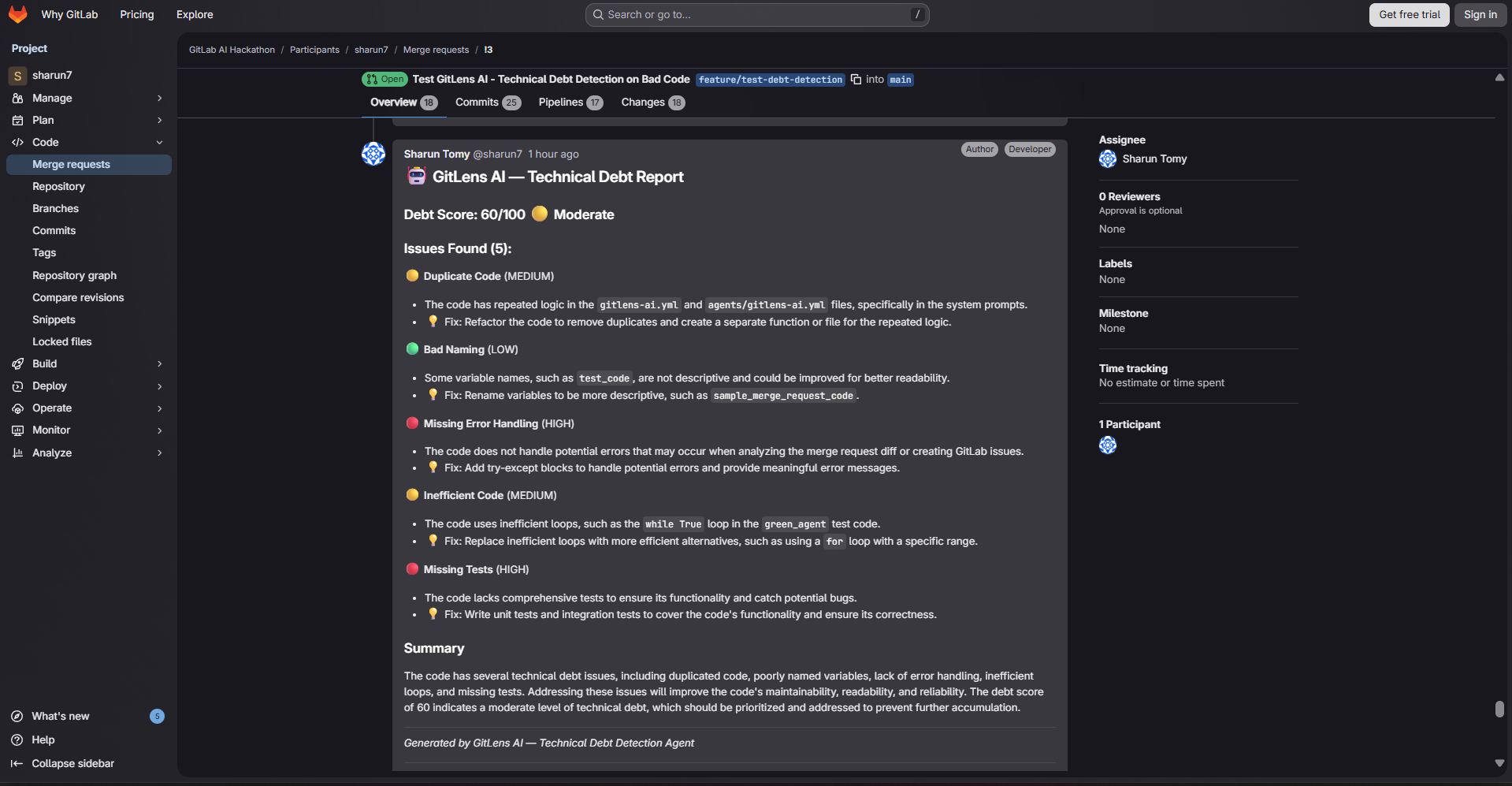Open the main target branch link
The height and width of the screenshot is (786, 1512).
click(901, 80)
